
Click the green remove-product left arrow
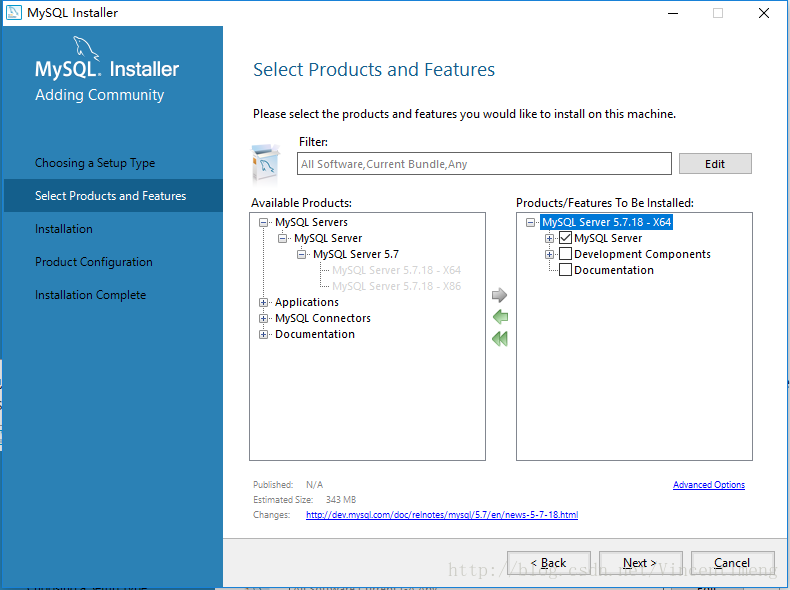[x=500, y=317]
